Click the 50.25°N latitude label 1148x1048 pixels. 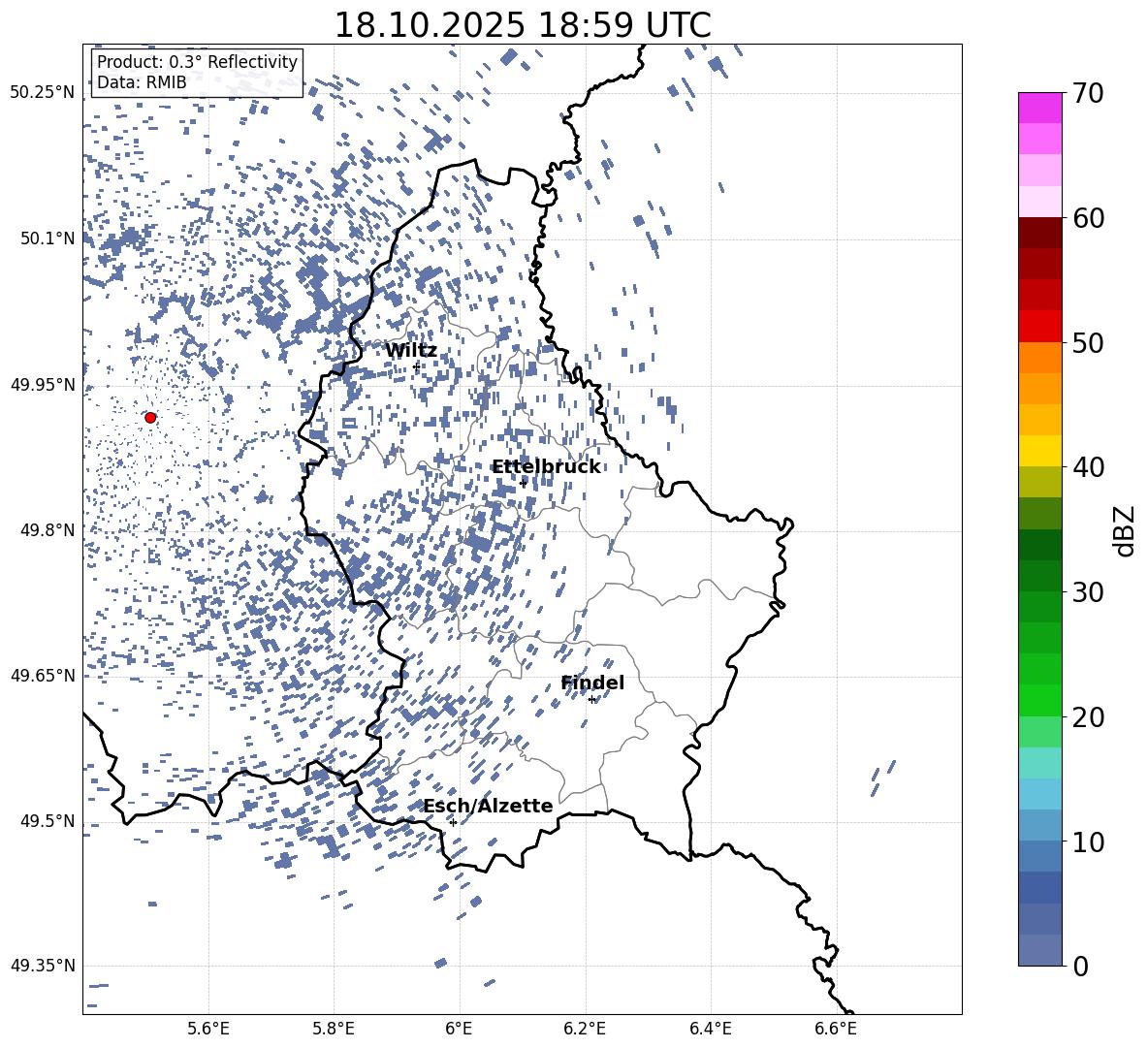(43, 93)
